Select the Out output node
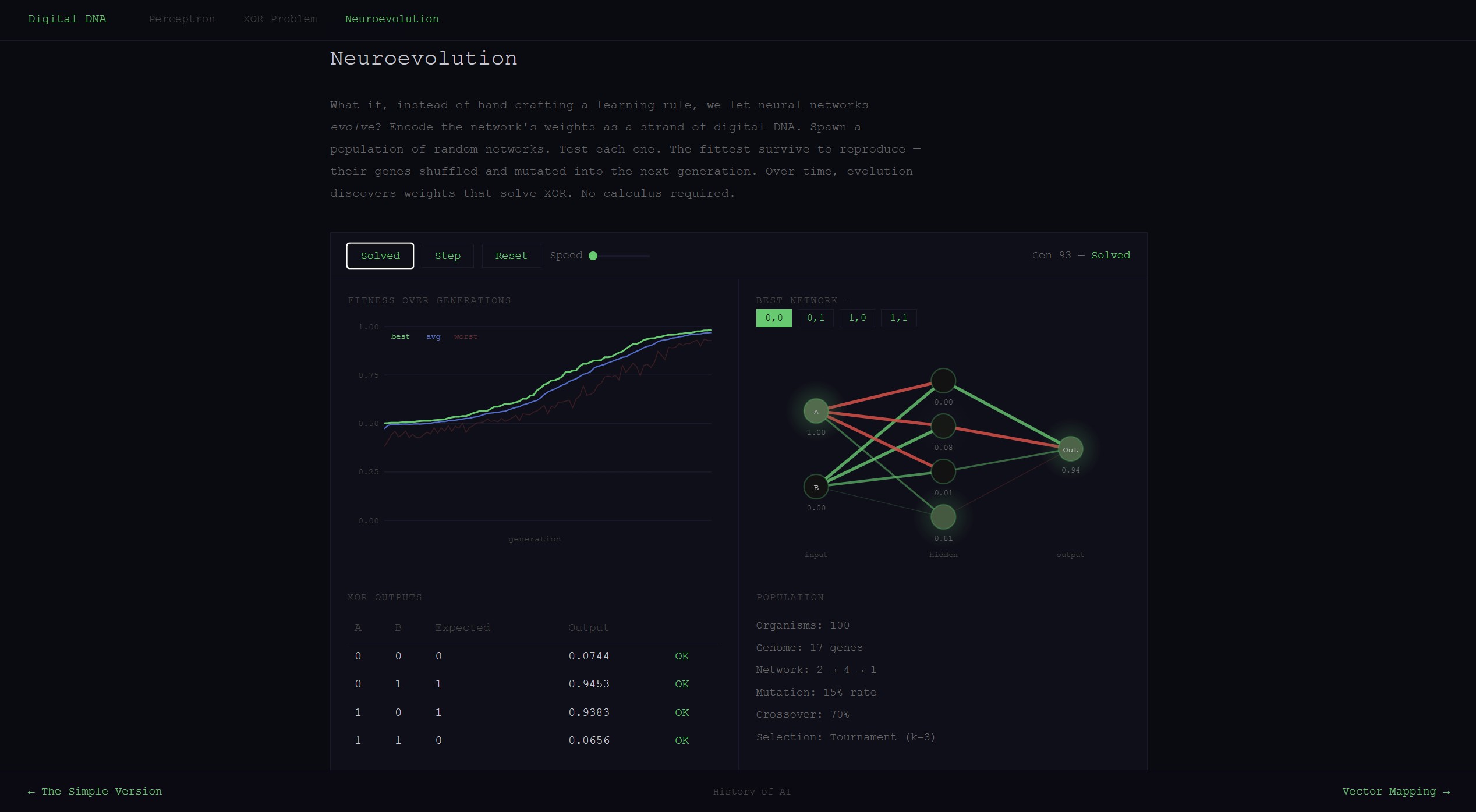Image resolution: width=1476 pixels, height=812 pixels. tap(1070, 449)
